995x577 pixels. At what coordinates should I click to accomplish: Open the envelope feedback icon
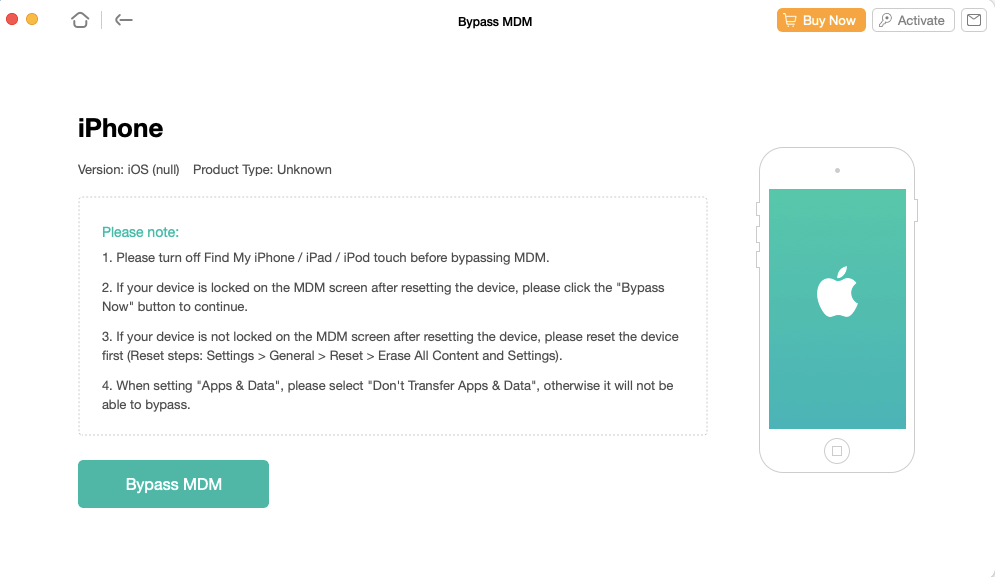pos(972,20)
